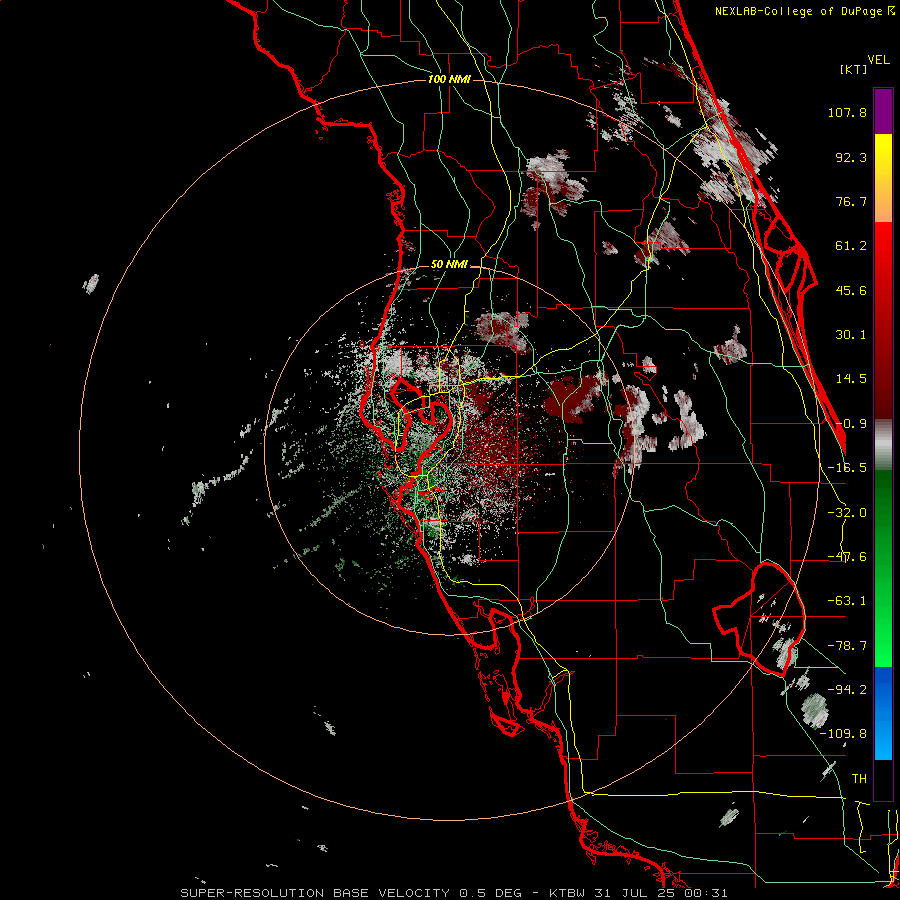Select the 107.8 value on velocity scale

point(847,112)
